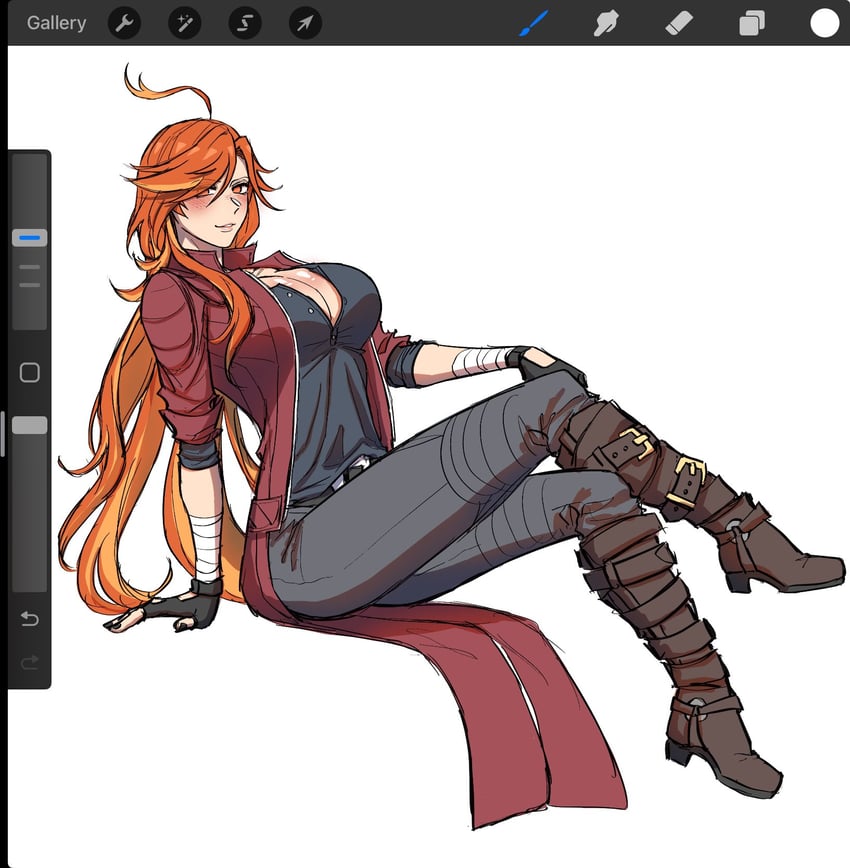850x868 pixels.
Task: Click the brush opacity slider handle
Action: pos(29,425)
